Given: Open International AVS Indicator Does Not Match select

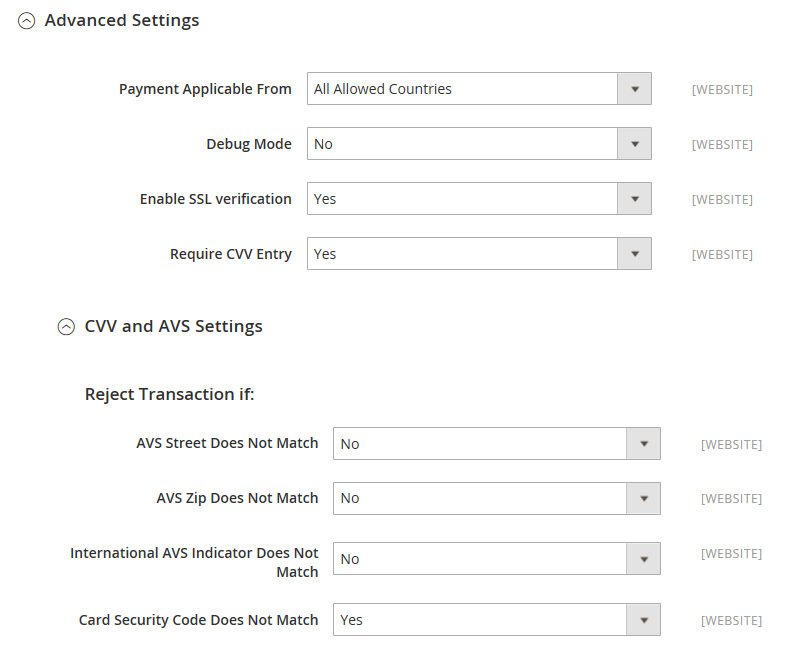Looking at the screenshot, I should (497, 559).
